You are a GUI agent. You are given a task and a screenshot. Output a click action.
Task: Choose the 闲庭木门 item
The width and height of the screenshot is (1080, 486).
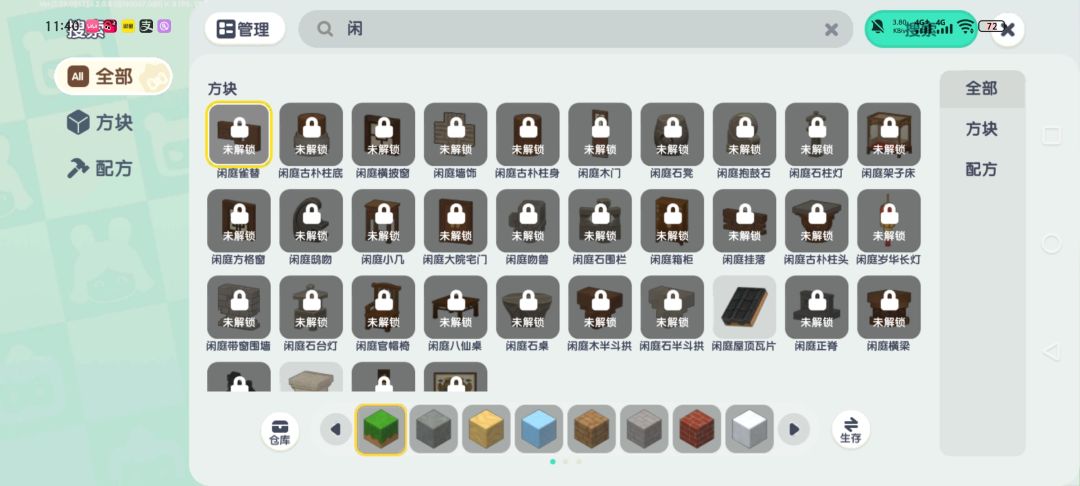click(600, 135)
